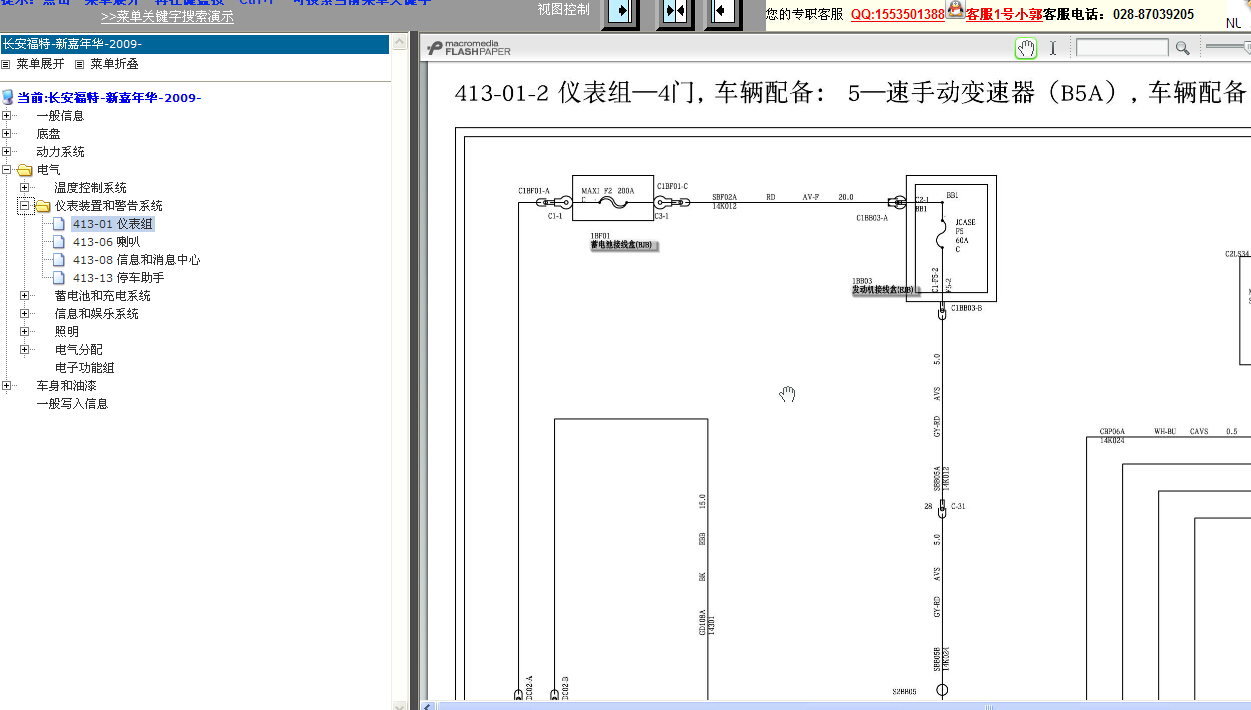Image resolution: width=1251 pixels, height=710 pixels.
Task: Click the 菜单展开 icon
Action: [x=6, y=64]
